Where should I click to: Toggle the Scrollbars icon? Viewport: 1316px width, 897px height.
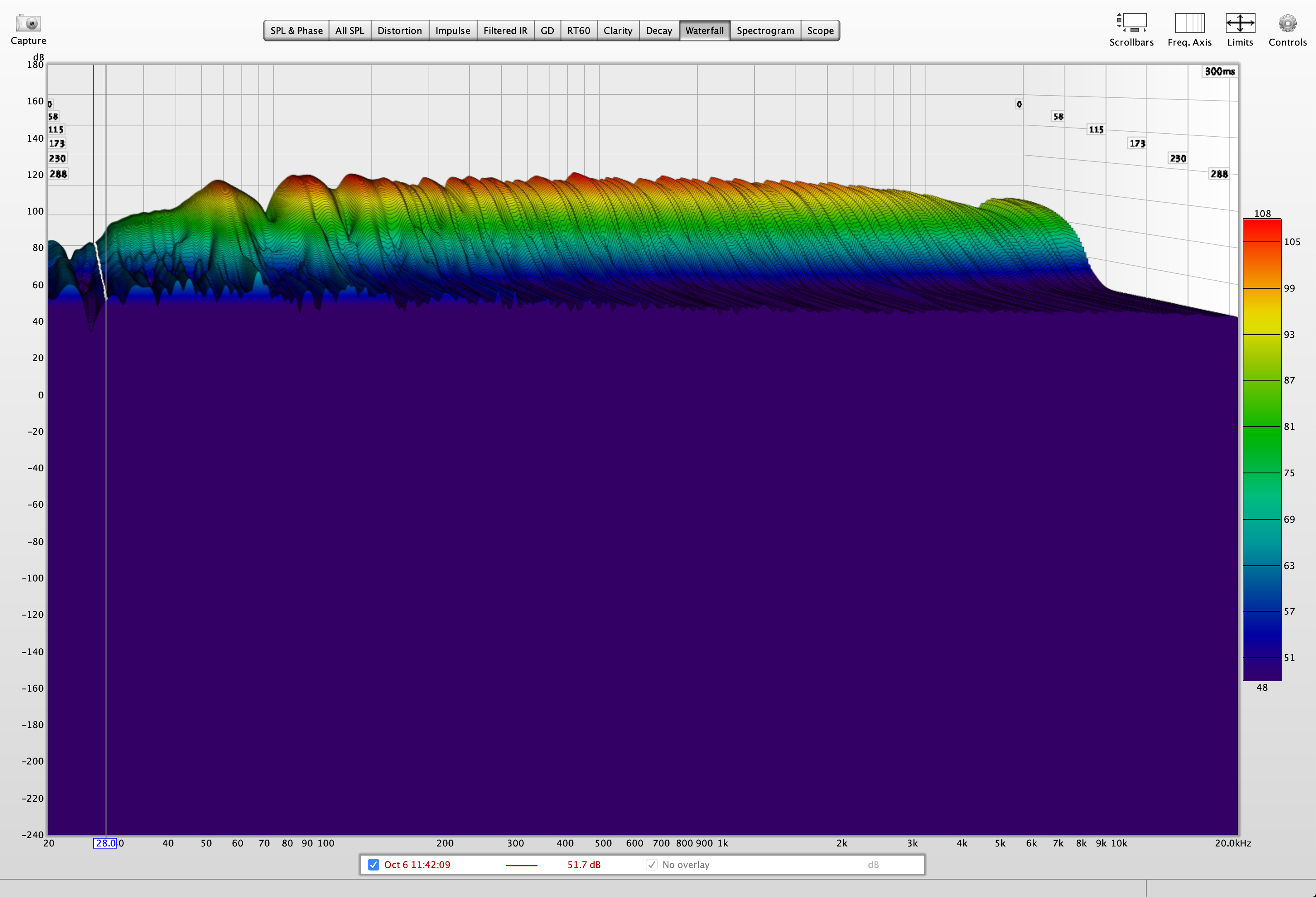(x=1131, y=23)
